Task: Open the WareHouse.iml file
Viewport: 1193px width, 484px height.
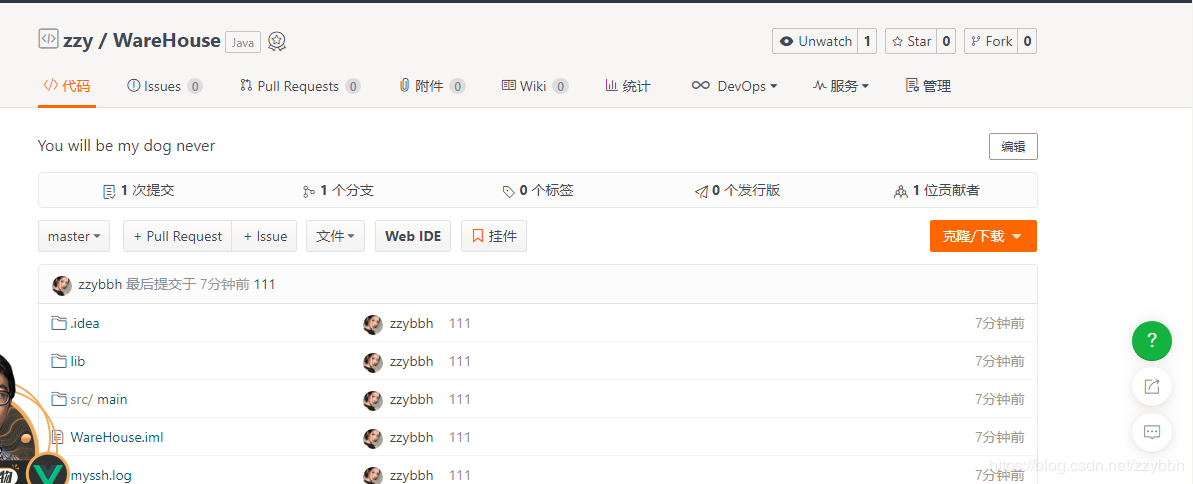Action: point(116,438)
